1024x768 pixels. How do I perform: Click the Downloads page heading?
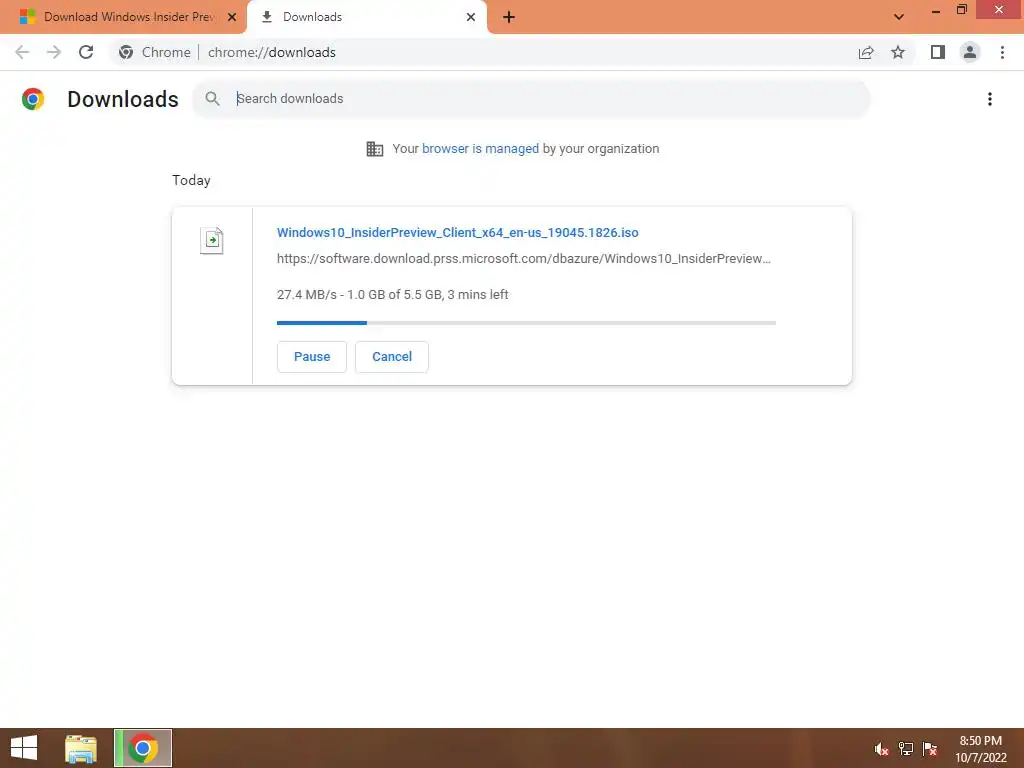(123, 99)
